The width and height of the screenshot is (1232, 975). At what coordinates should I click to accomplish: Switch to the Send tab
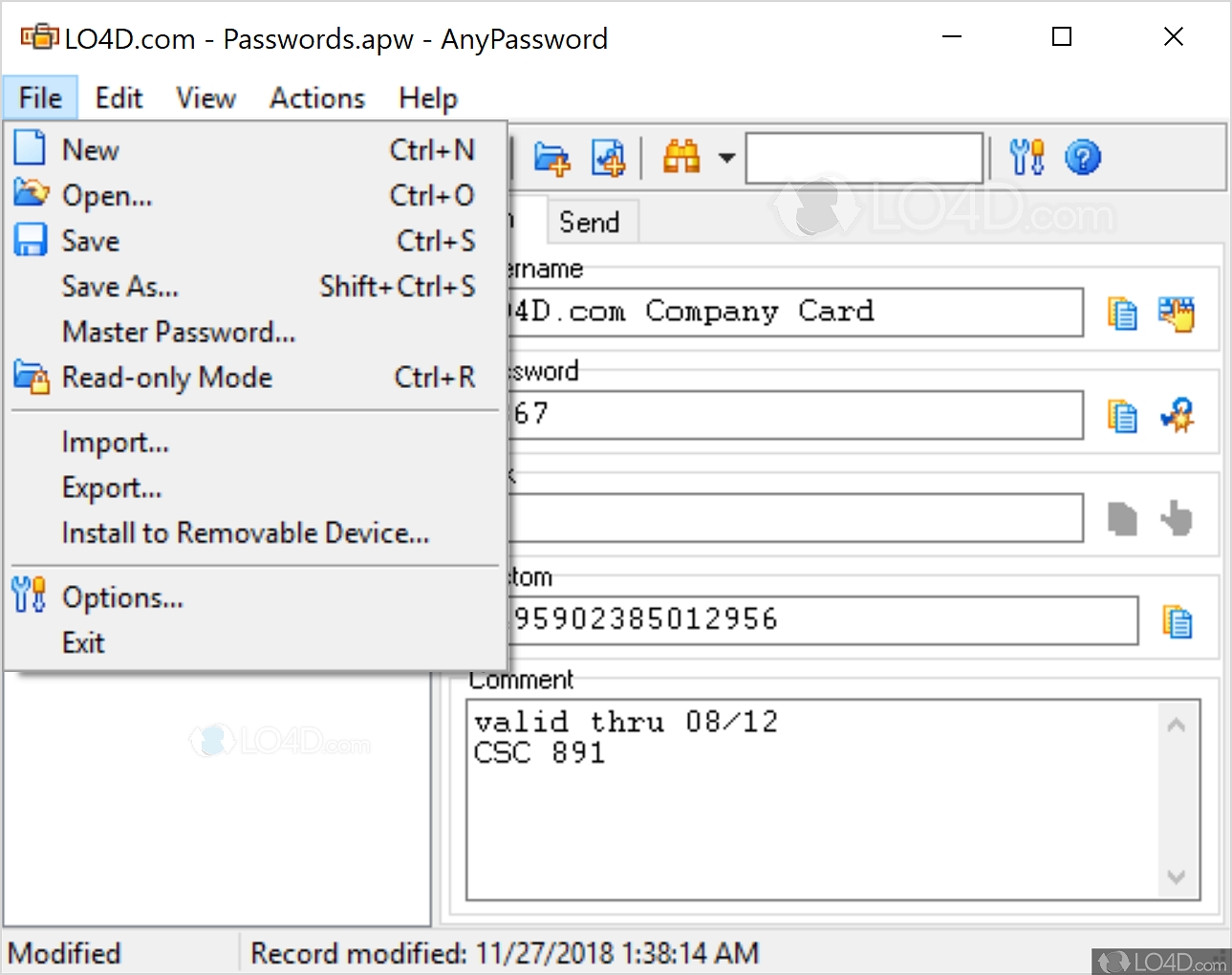(x=590, y=222)
